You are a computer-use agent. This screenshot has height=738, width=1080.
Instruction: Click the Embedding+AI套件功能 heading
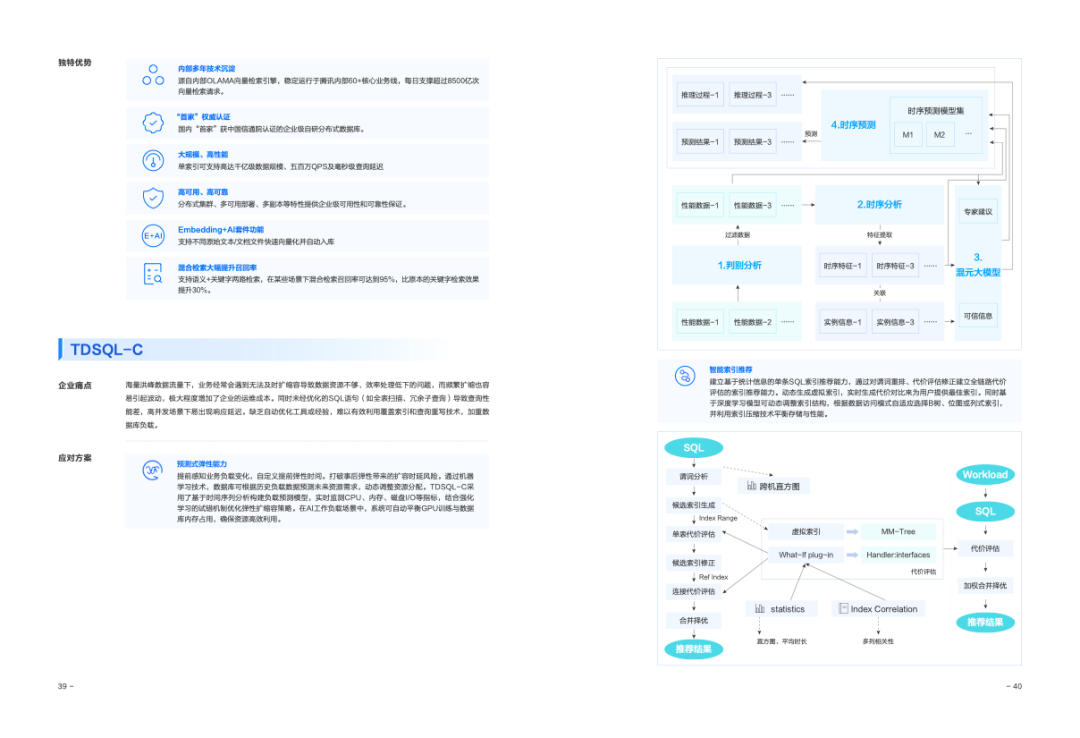point(221,229)
